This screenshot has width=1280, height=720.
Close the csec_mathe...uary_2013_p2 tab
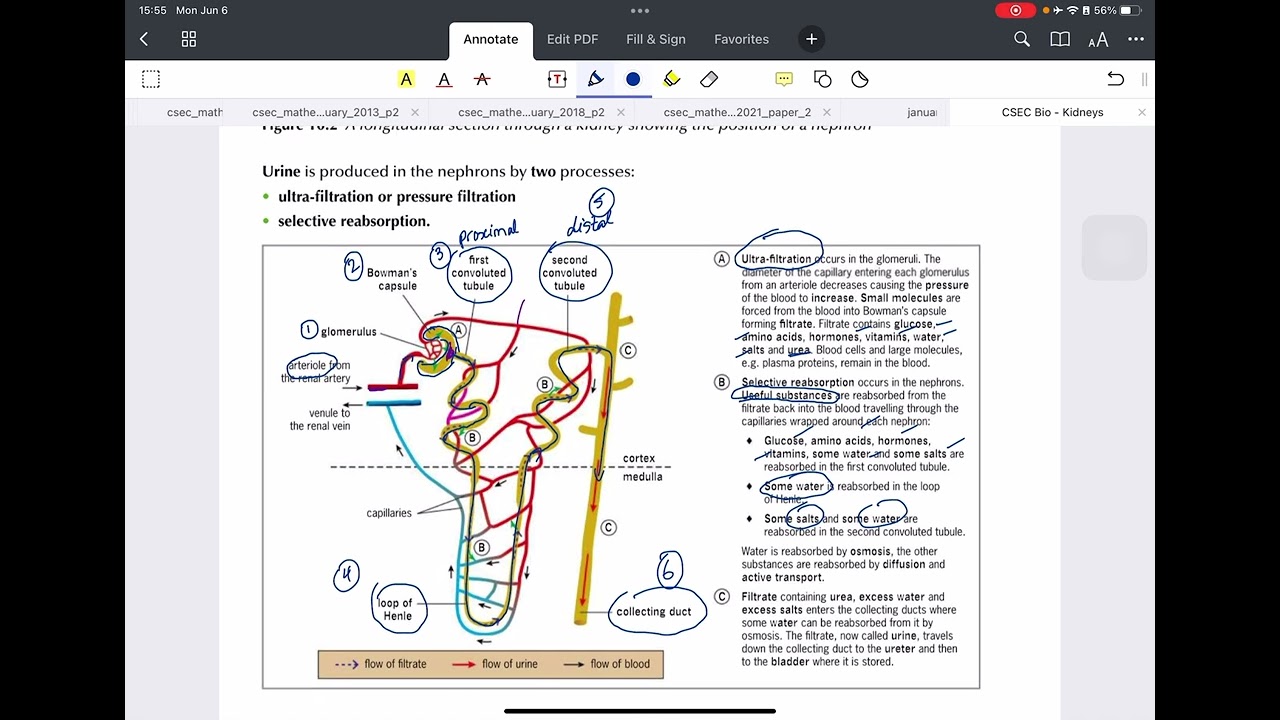[x=415, y=112]
